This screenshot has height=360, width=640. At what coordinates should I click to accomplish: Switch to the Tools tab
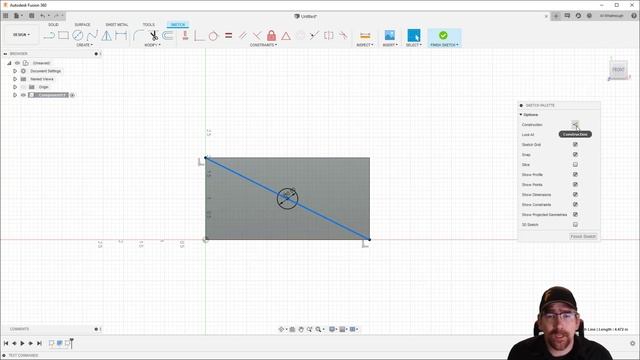click(x=149, y=24)
